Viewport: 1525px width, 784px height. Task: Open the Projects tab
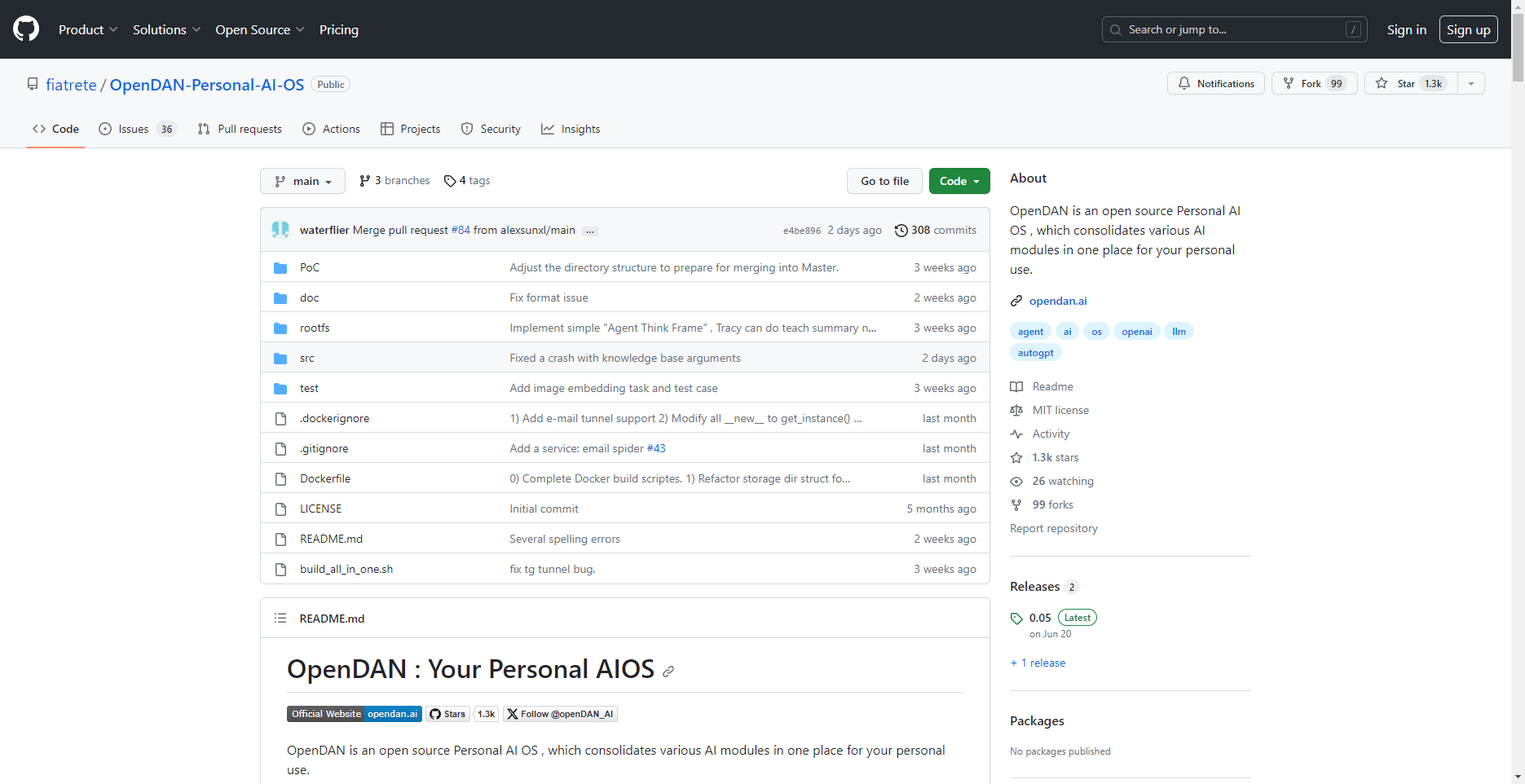(x=410, y=129)
